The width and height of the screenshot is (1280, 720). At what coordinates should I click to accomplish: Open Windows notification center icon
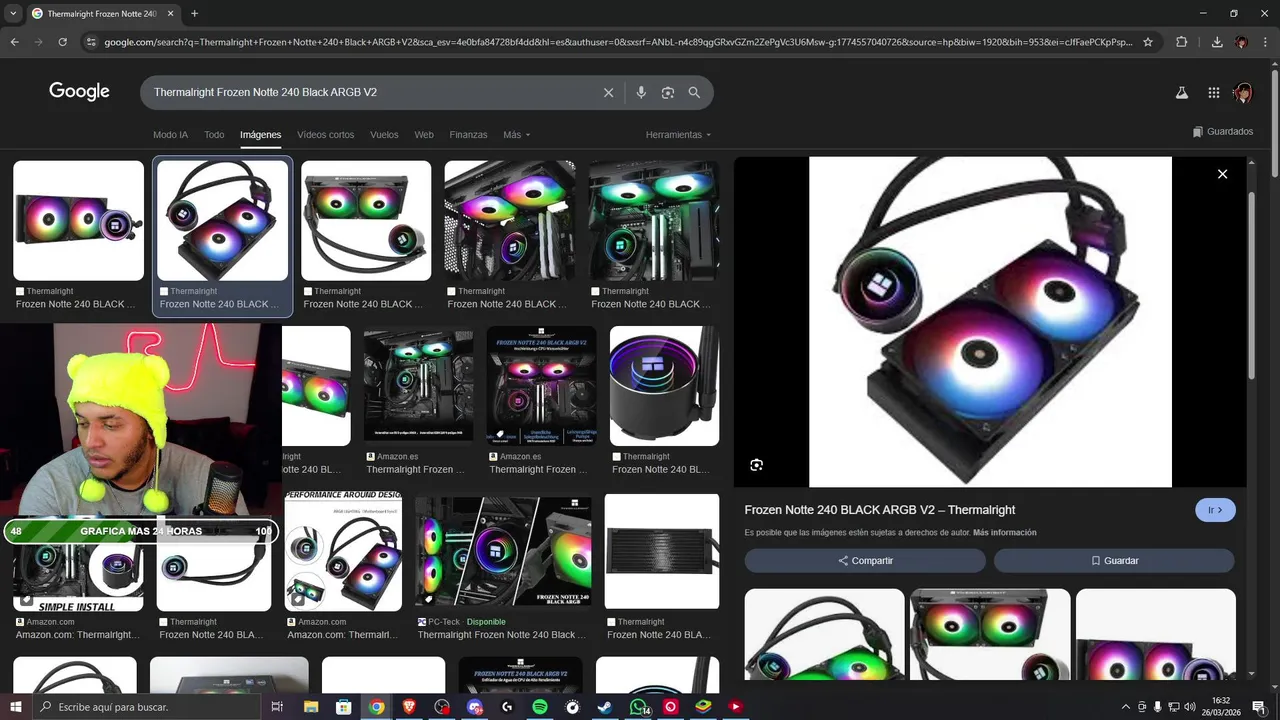pyautogui.click(x=1259, y=707)
